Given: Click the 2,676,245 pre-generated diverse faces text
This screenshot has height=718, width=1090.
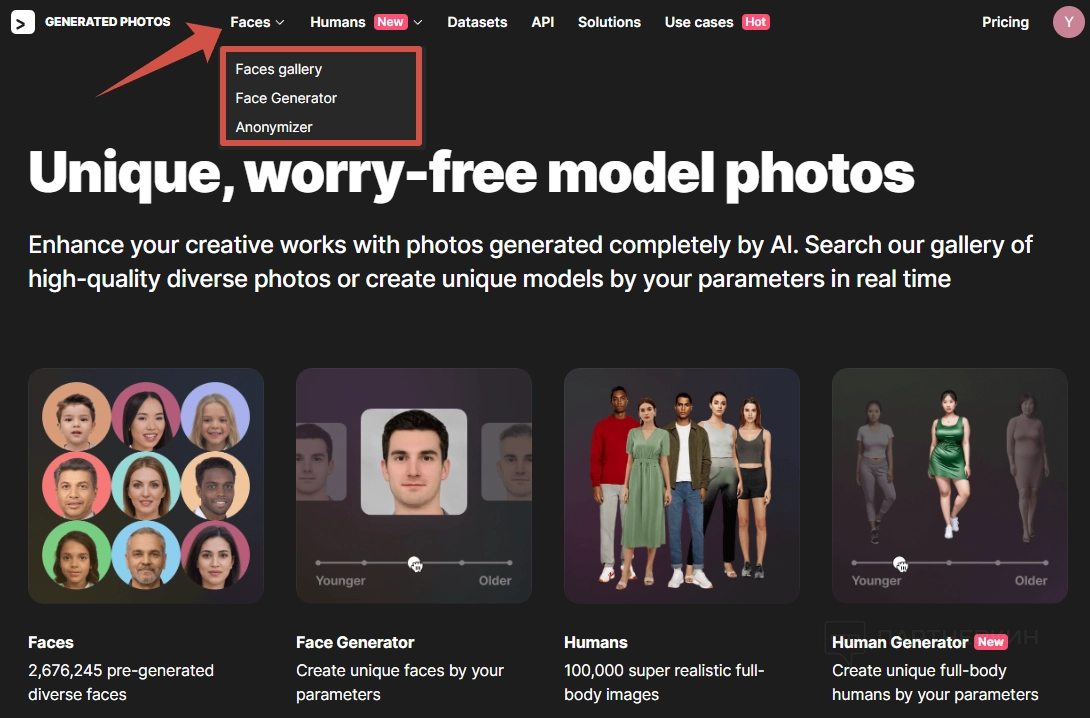Looking at the screenshot, I should (121, 682).
